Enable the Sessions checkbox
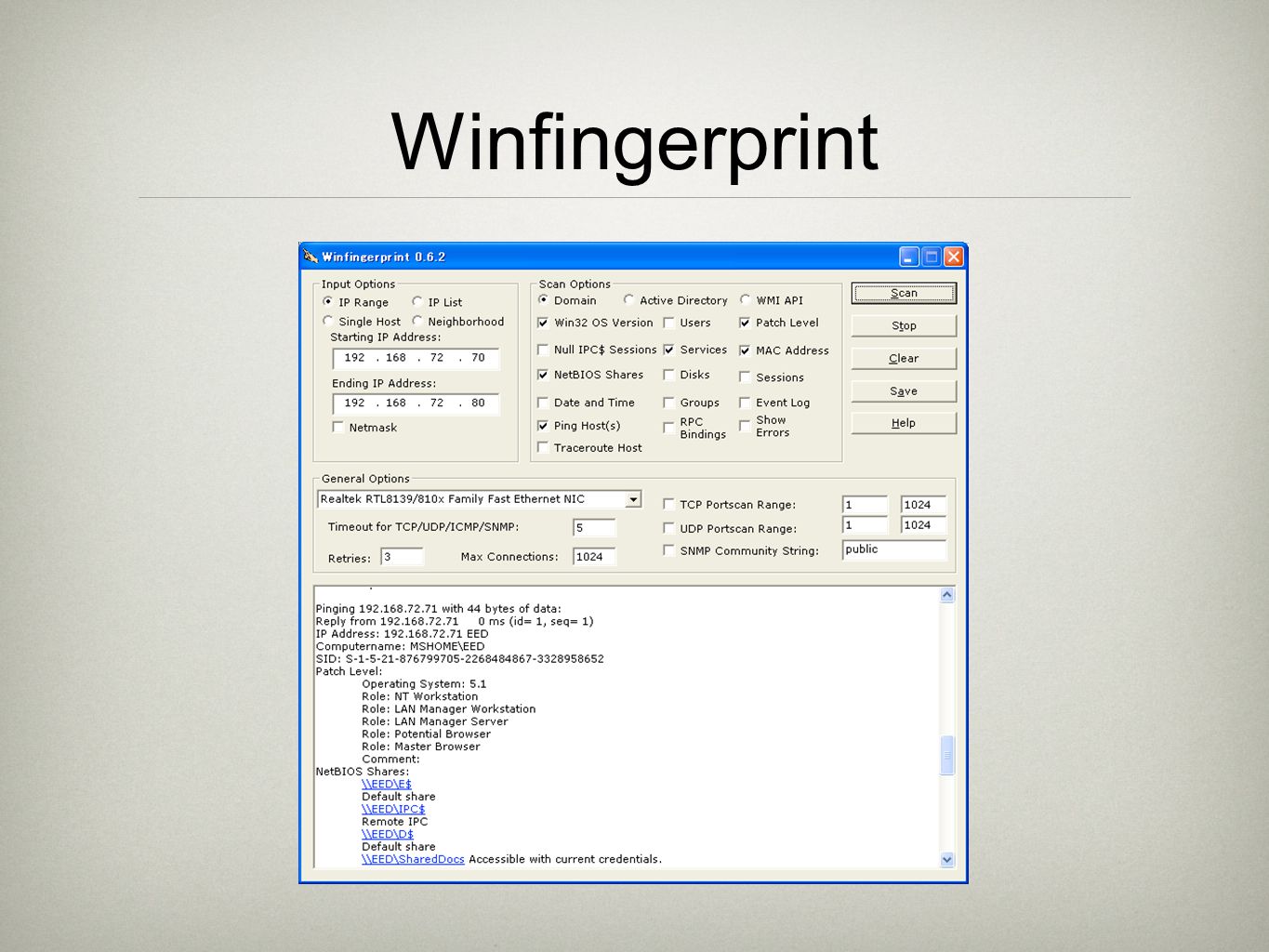 745,377
